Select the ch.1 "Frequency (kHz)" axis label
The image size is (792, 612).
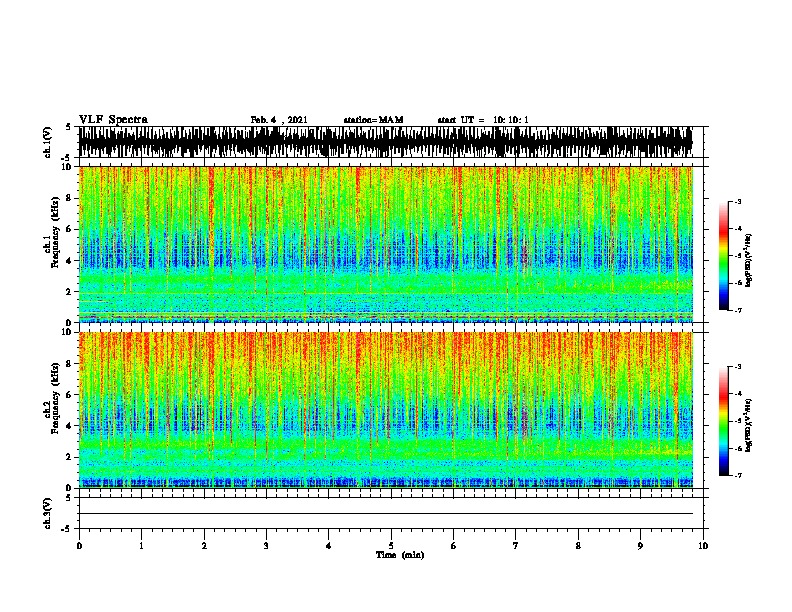pos(55,230)
